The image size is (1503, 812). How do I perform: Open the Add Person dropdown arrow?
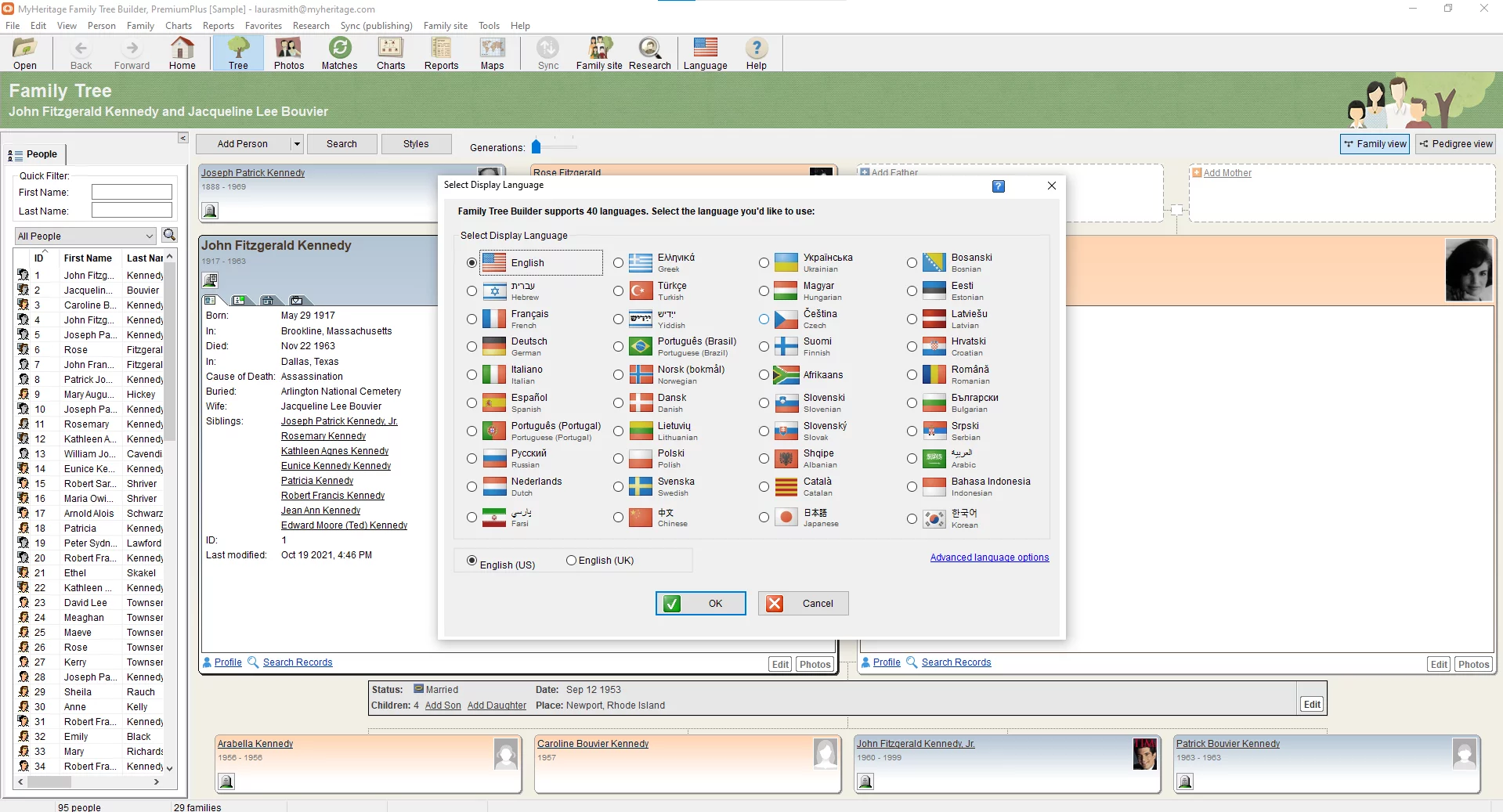(x=296, y=144)
